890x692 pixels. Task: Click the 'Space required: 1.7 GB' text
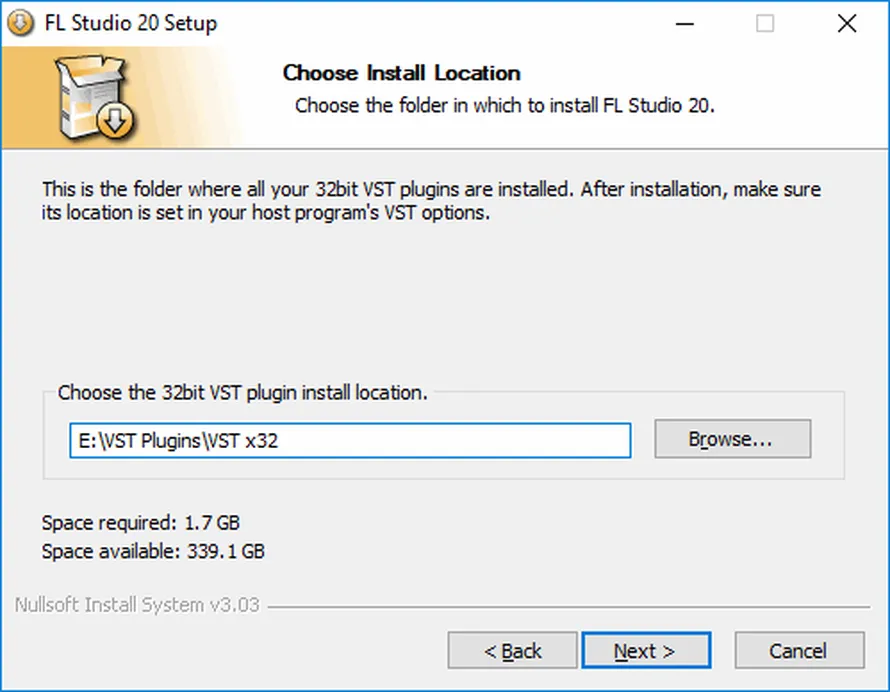pyautogui.click(x=141, y=522)
